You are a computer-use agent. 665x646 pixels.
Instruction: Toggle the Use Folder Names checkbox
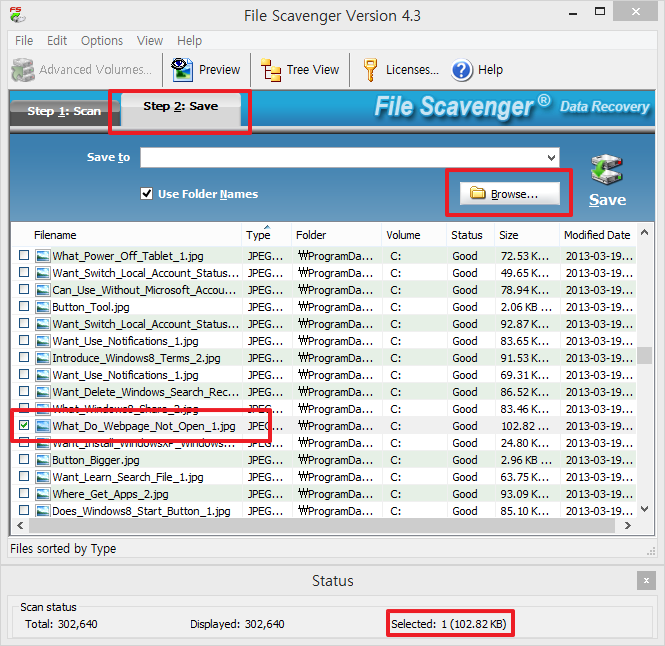146,194
